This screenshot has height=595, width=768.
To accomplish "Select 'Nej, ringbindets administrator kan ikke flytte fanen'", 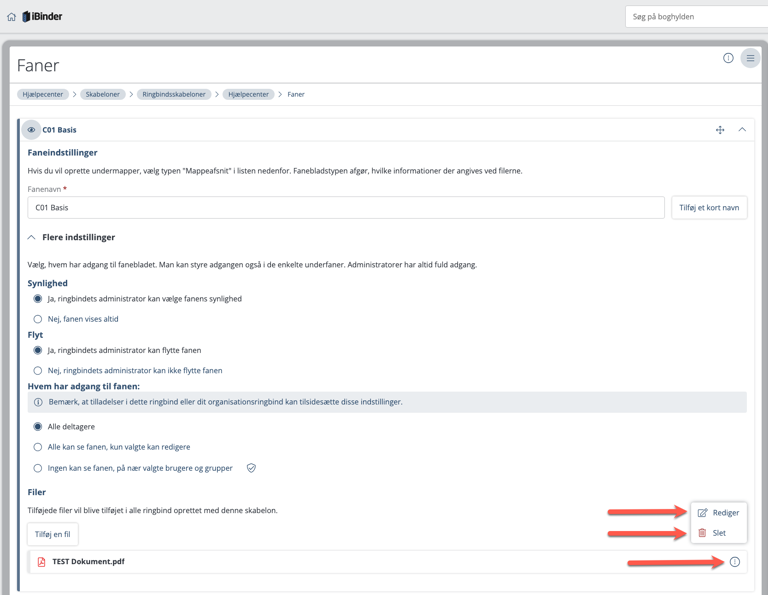I will click(38, 370).
